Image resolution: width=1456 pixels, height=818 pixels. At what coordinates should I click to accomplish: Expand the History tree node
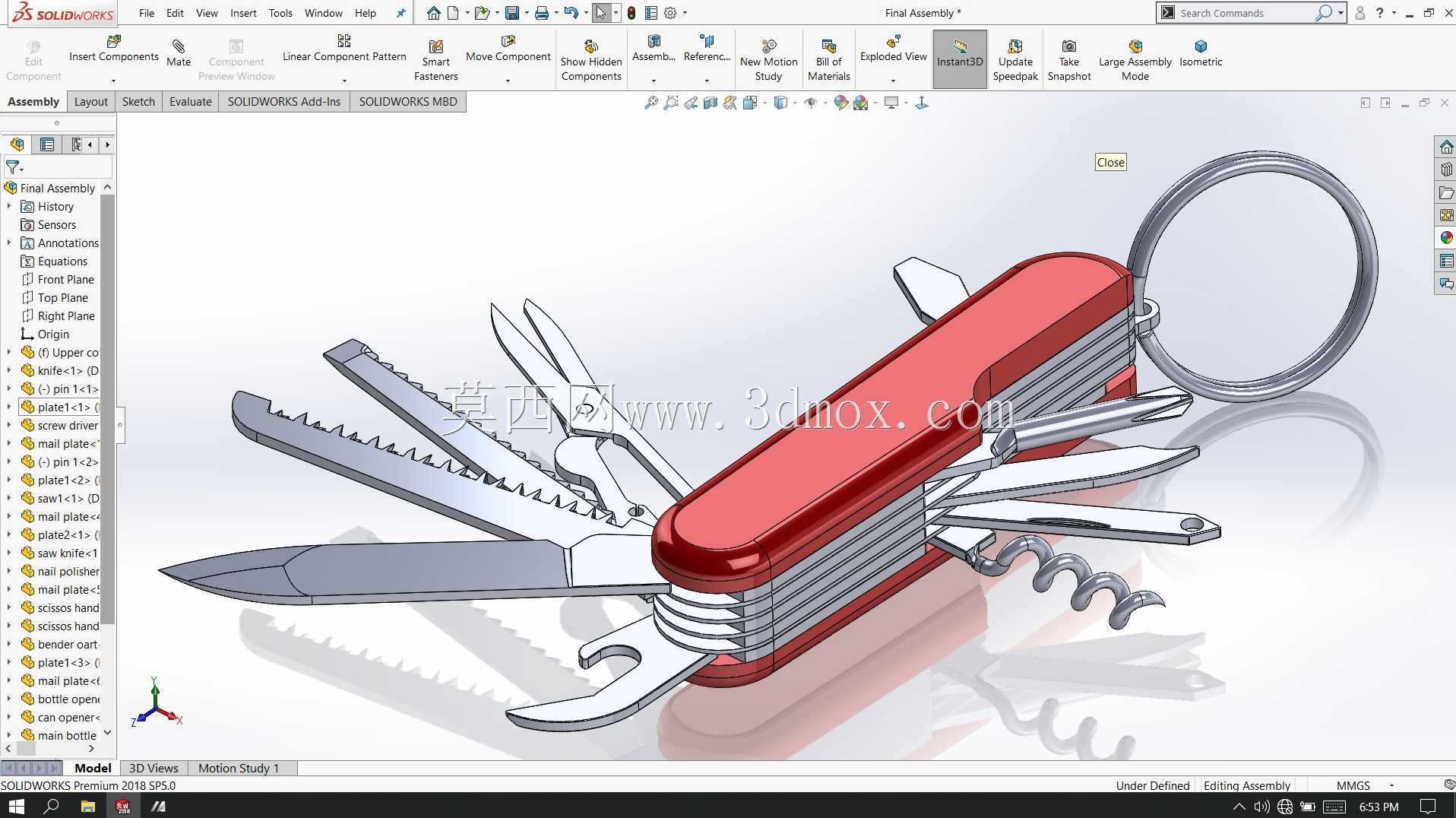[x=9, y=206]
